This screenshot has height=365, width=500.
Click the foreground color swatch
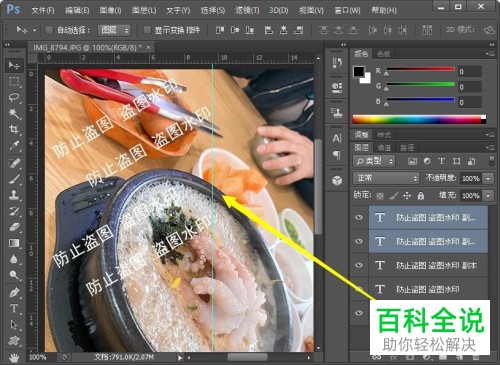click(359, 72)
